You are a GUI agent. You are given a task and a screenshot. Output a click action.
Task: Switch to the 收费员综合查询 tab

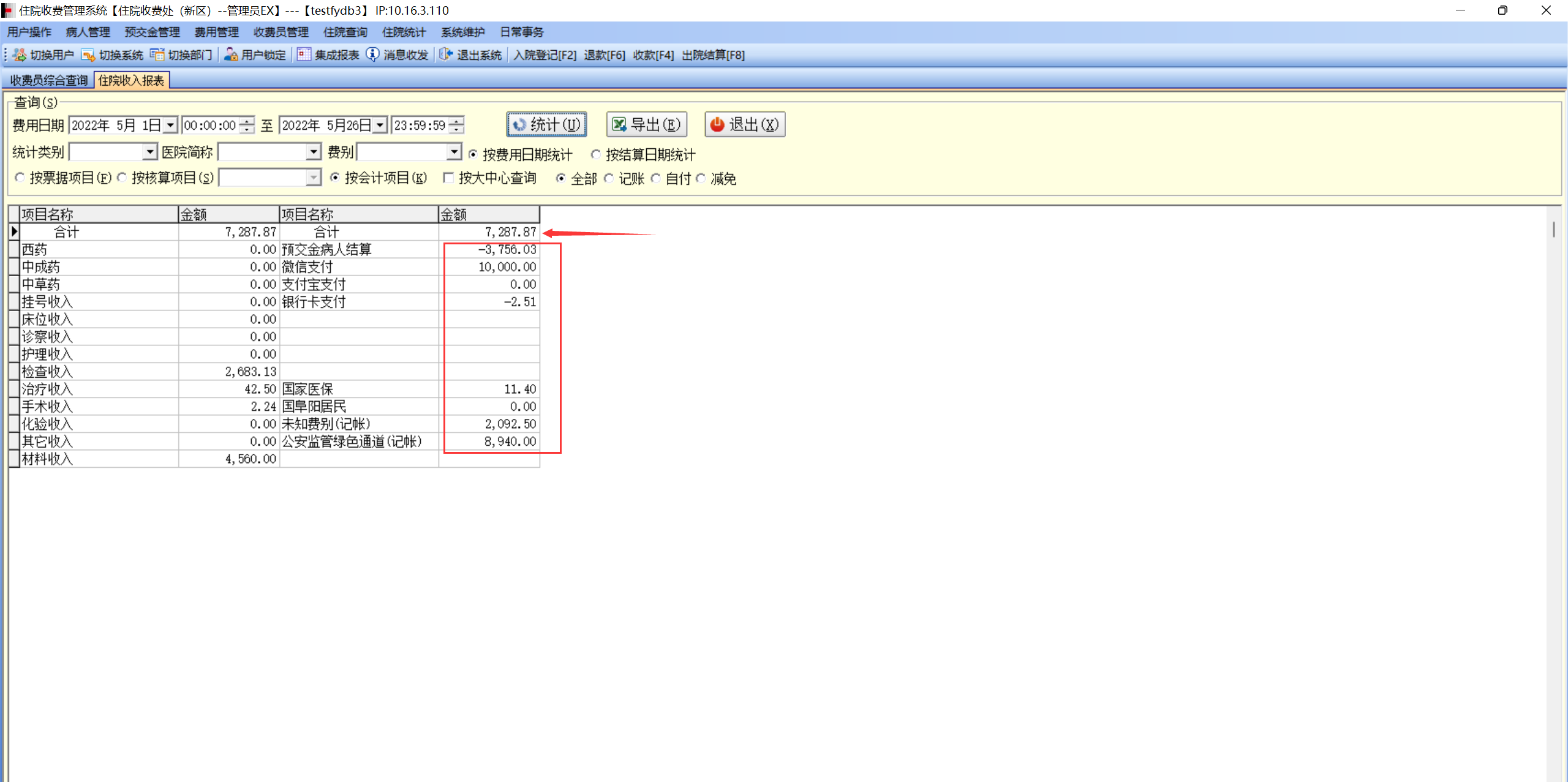coord(48,80)
